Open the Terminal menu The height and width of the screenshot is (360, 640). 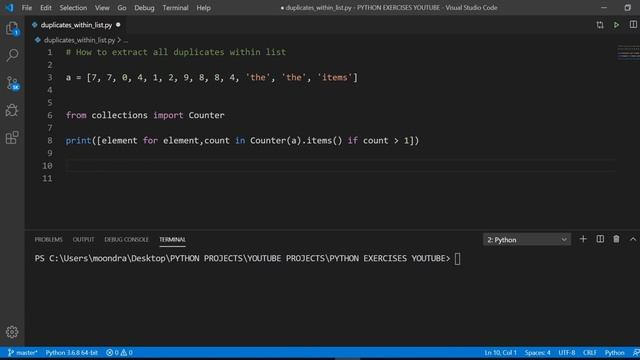175,8
